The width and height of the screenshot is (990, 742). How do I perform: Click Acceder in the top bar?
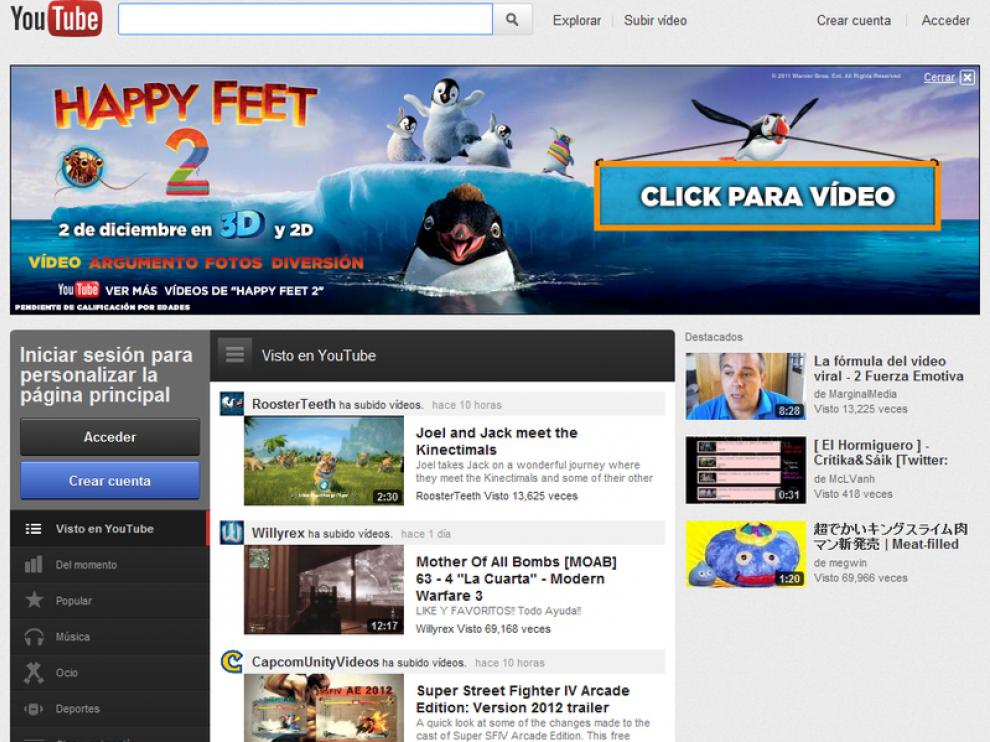click(x=945, y=20)
